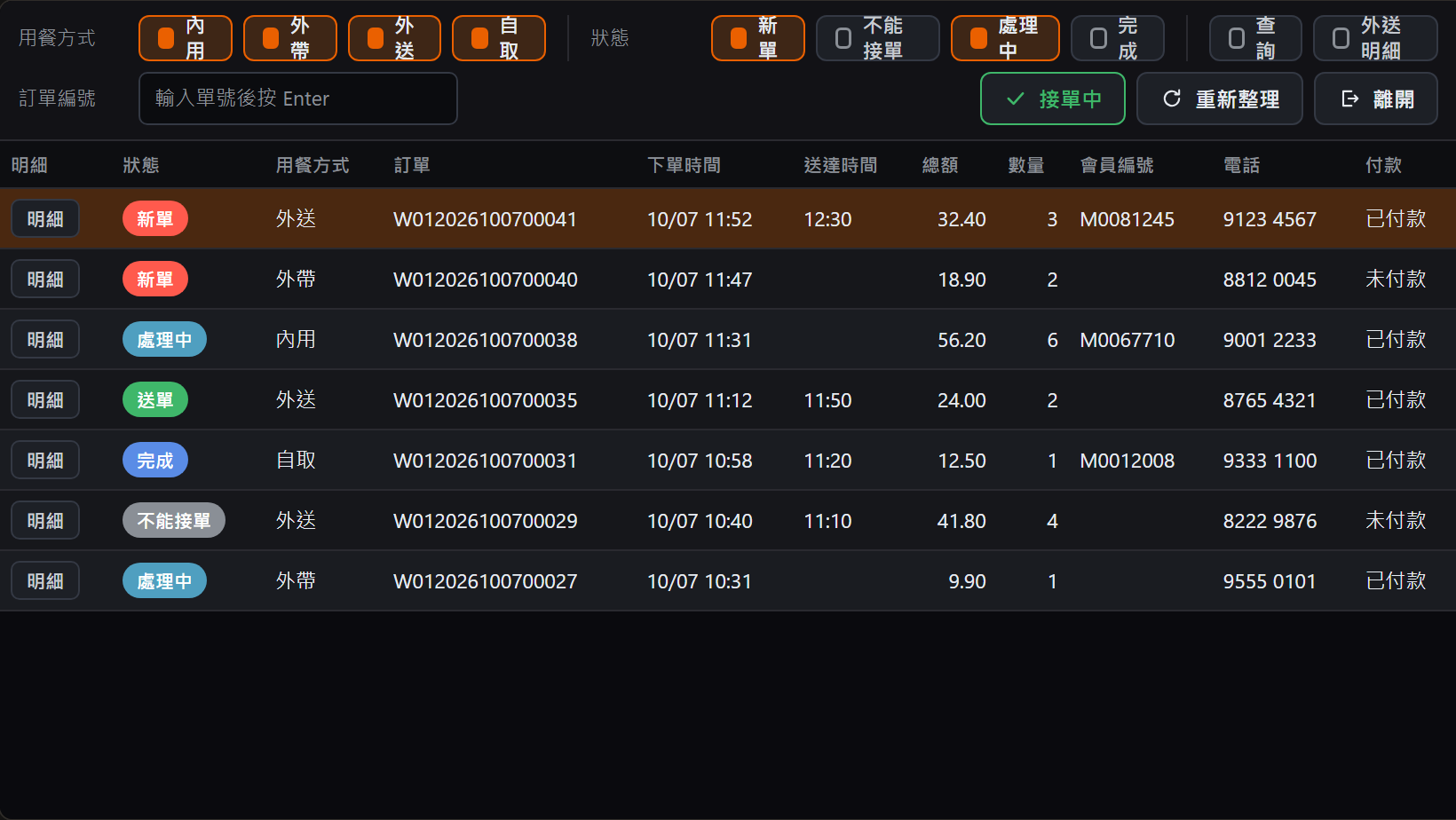Image resolution: width=1456 pixels, height=820 pixels.
Task: Click the 下單時間 column header
Action: click(x=684, y=165)
